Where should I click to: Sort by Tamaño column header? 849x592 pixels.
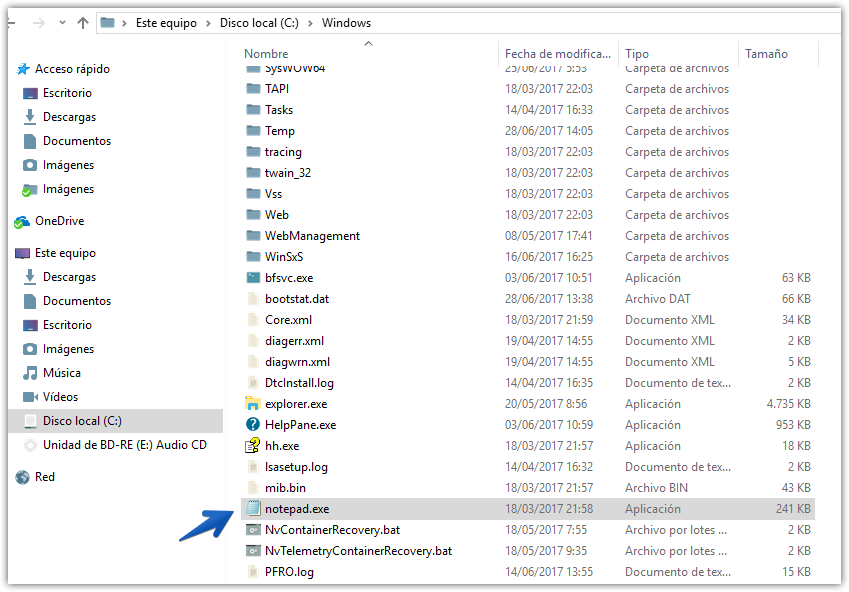766,54
